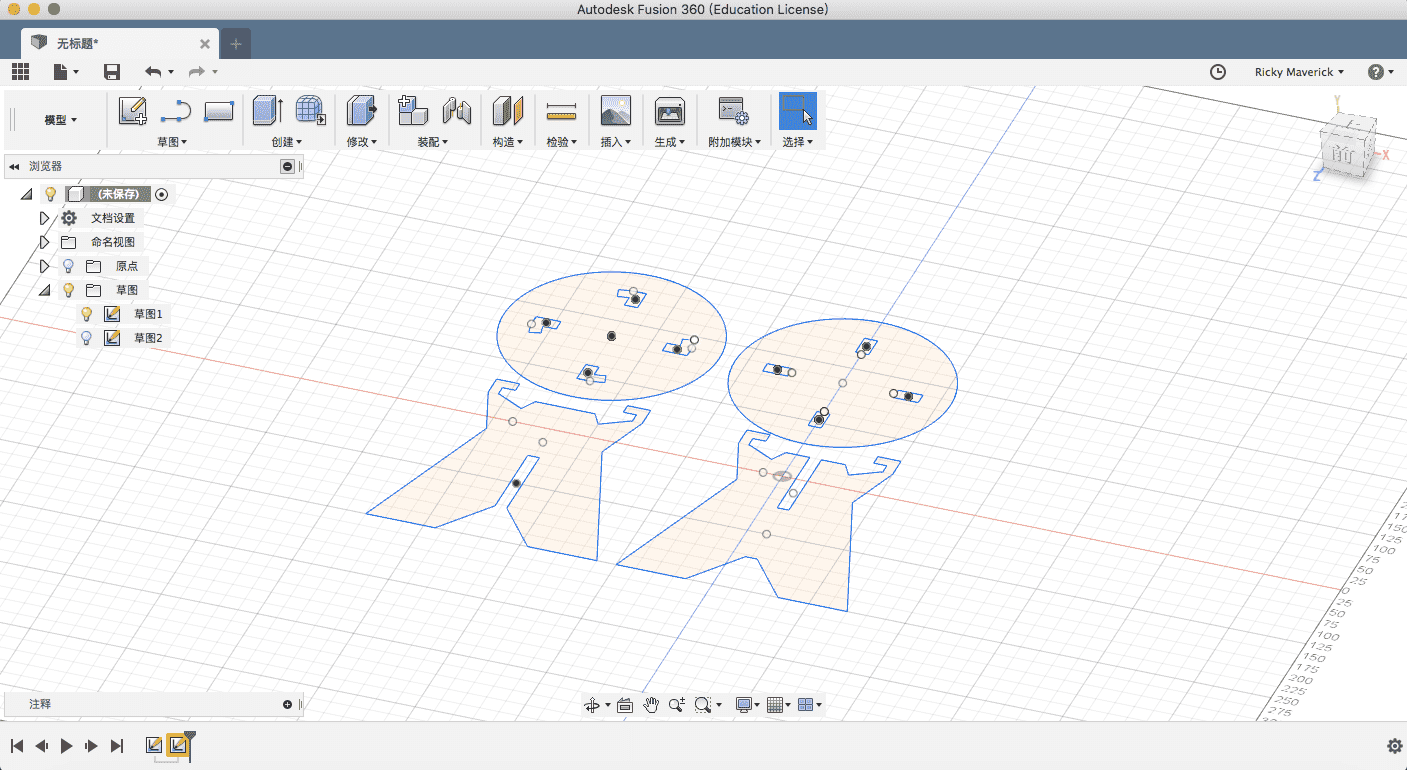Select the Rectangle sketch tool
Screen dimensions: 1407x770
pyautogui.click(x=219, y=111)
